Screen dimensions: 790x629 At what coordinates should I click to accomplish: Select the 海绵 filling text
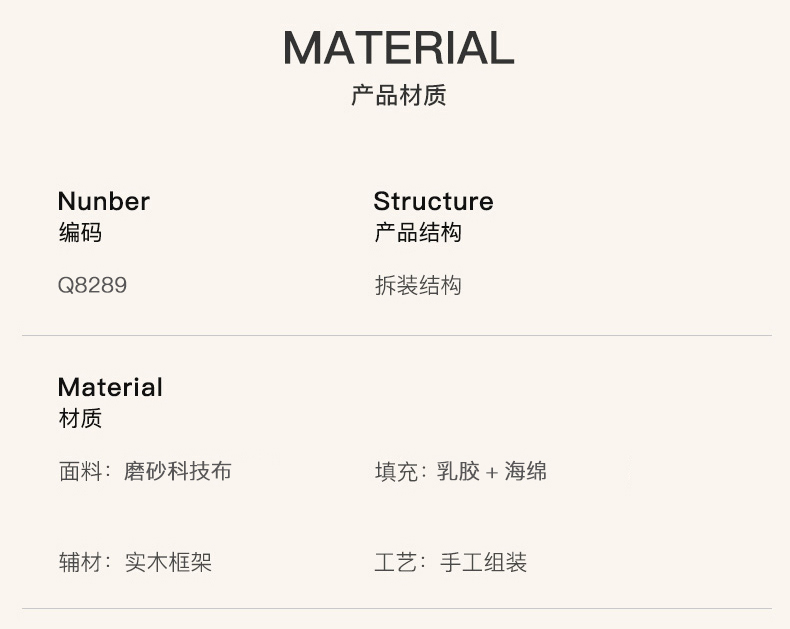tap(526, 471)
